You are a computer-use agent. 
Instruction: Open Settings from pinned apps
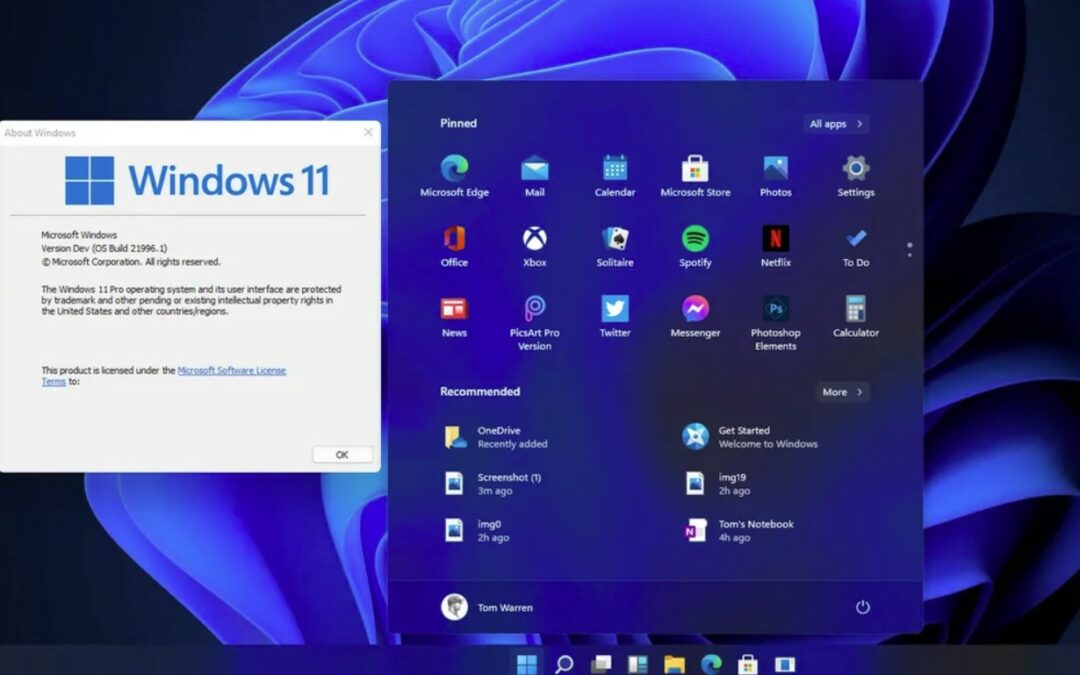click(x=855, y=176)
